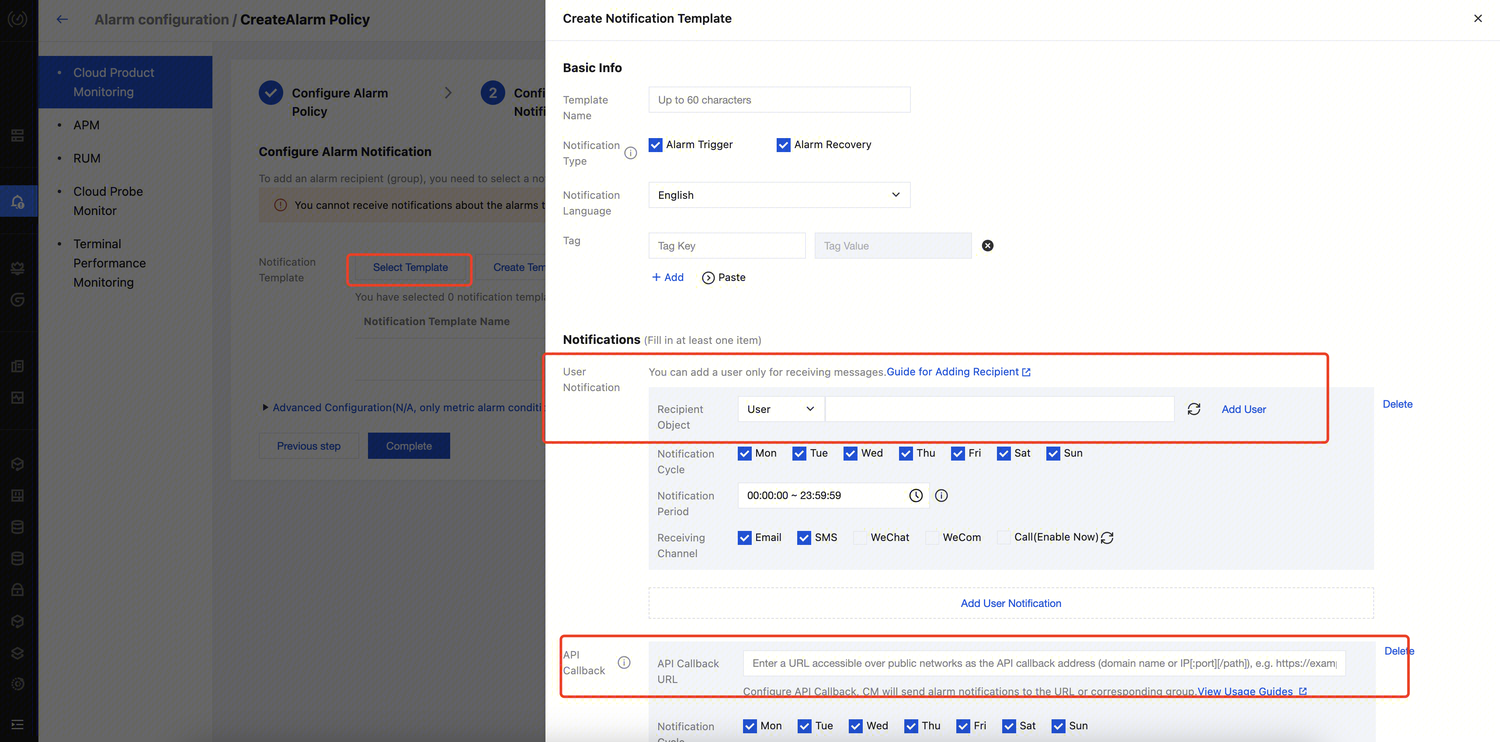Viewport: 1500px width, 742px height.
Task: Click the Add User Notification link
Action: 1010,603
